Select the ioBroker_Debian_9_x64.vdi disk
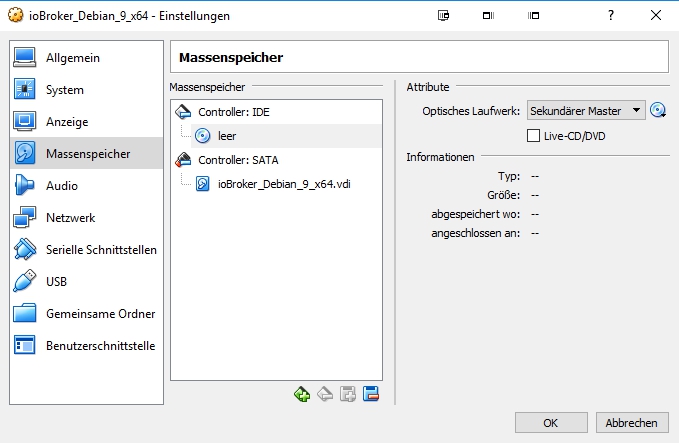The width and height of the screenshot is (679, 443). pos(286,184)
